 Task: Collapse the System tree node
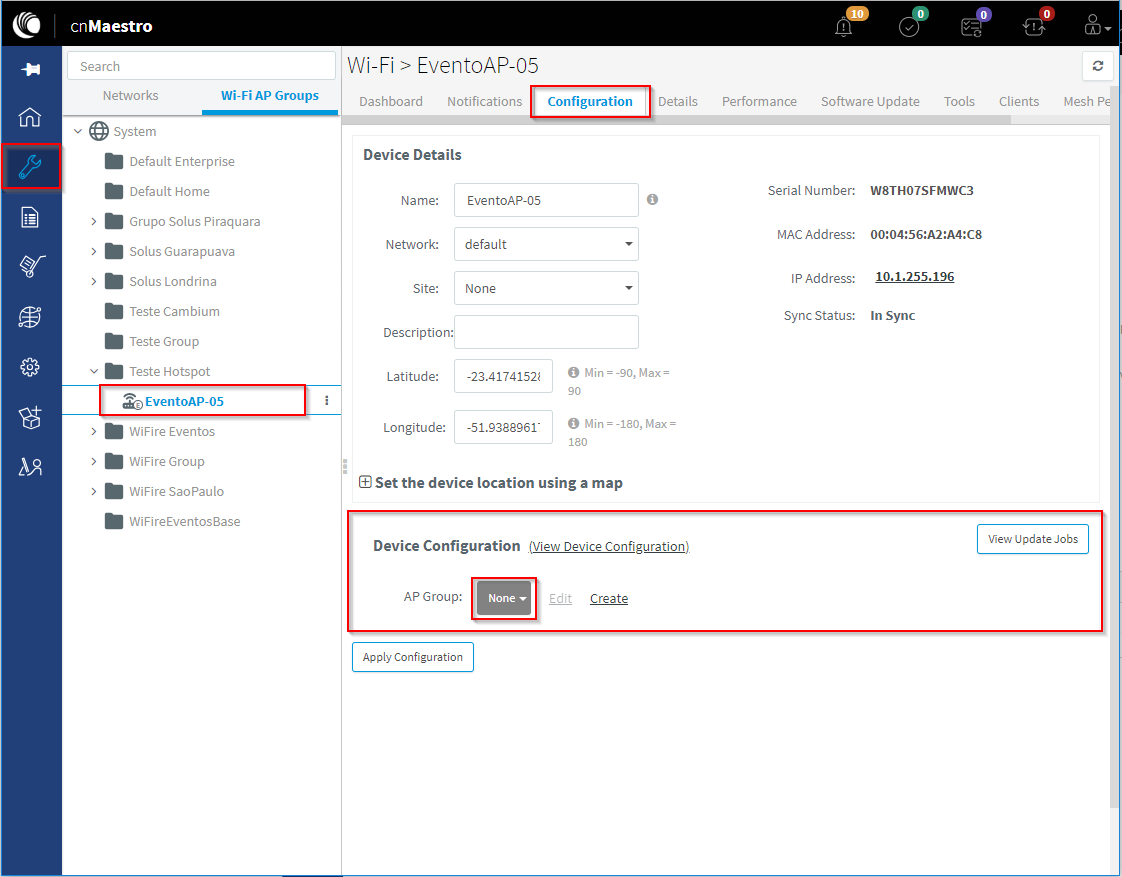click(78, 131)
